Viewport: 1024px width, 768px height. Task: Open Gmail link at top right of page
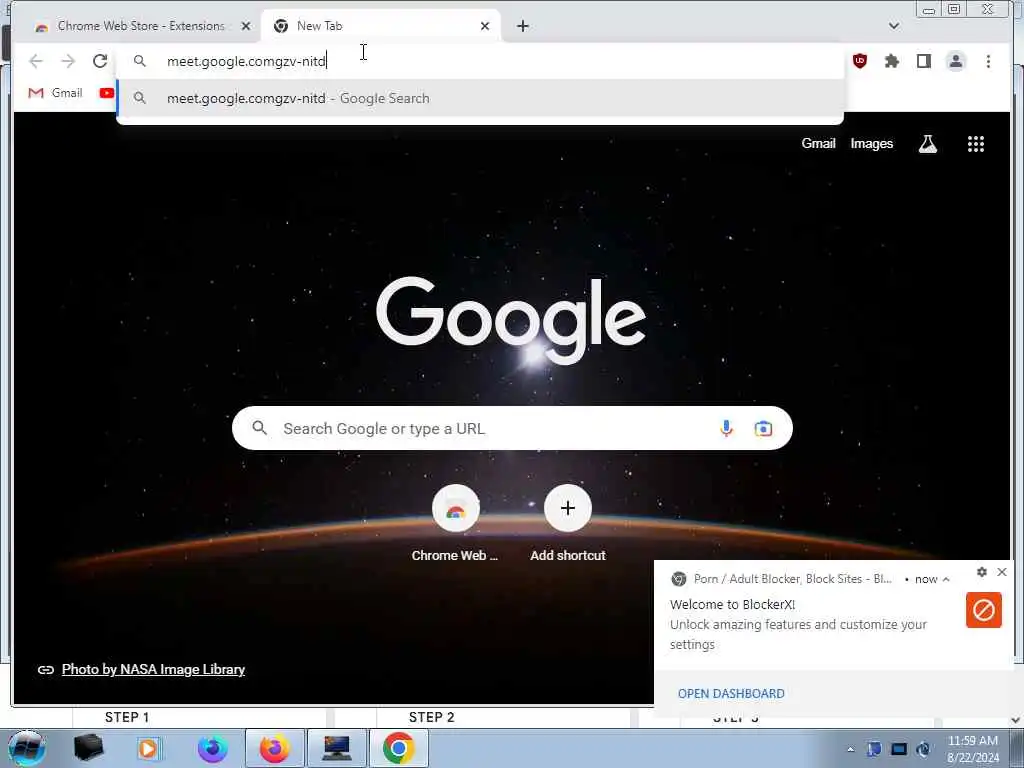point(818,144)
